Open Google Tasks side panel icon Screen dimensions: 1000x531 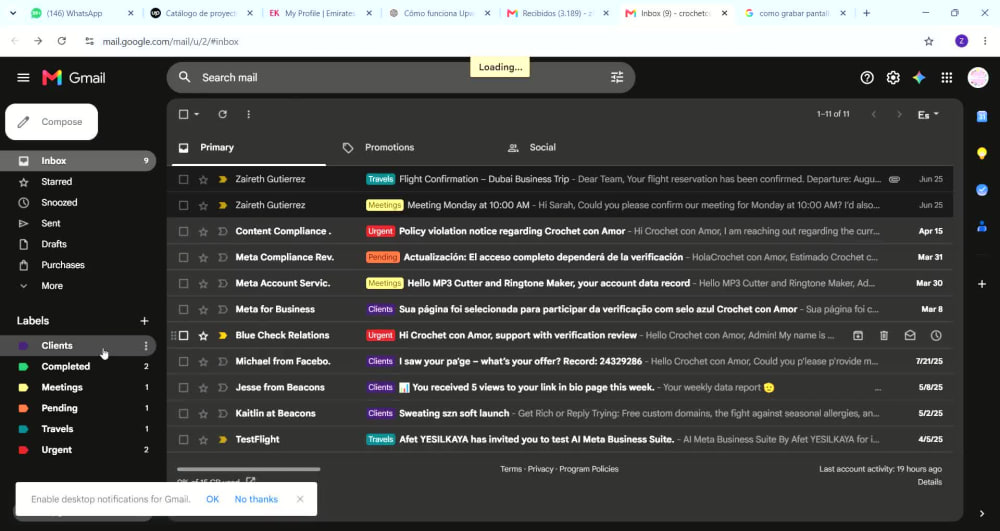pyautogui.click(x=982, y=190)
